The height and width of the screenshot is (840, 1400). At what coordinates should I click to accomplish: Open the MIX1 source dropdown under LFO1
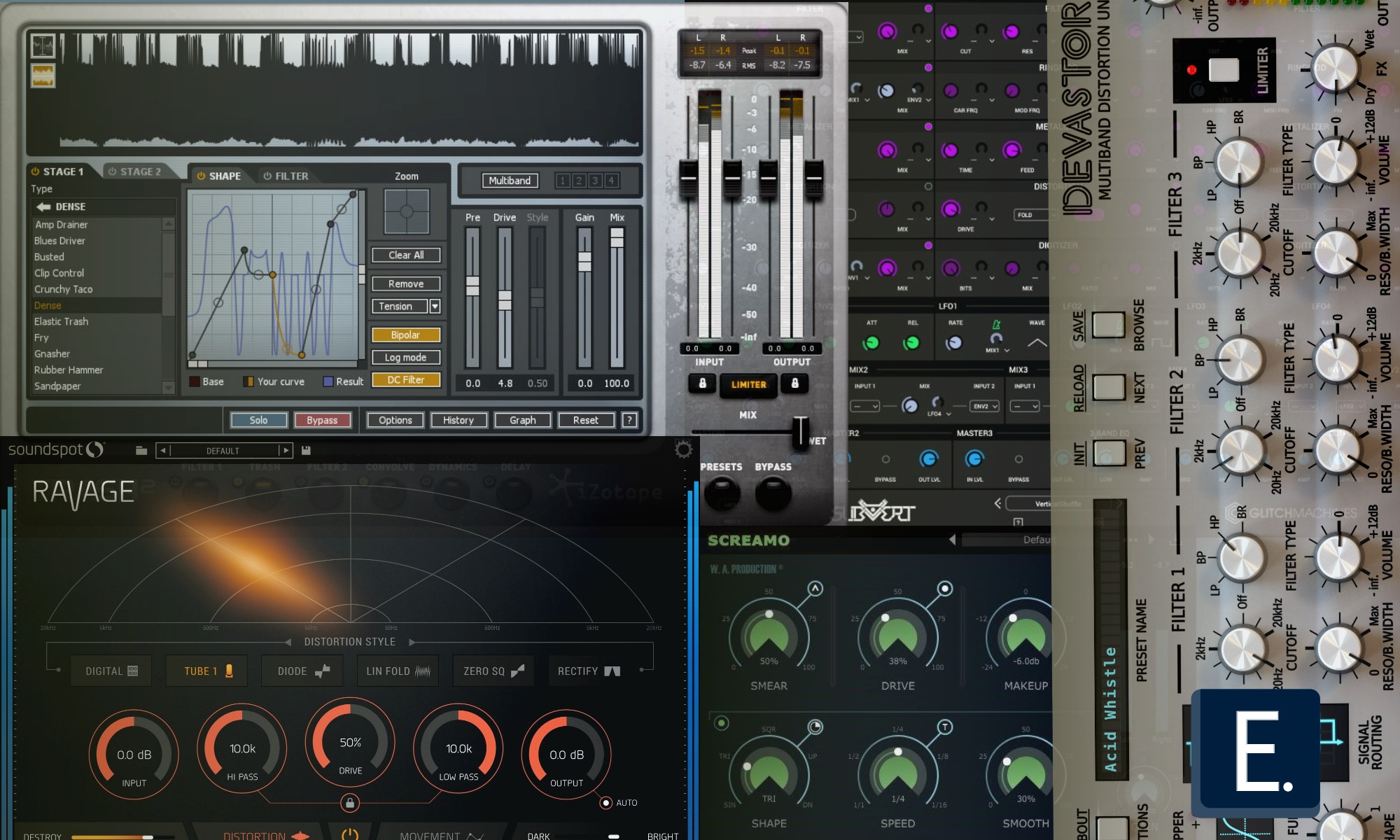pyautogui.click(x=997, y=350)
